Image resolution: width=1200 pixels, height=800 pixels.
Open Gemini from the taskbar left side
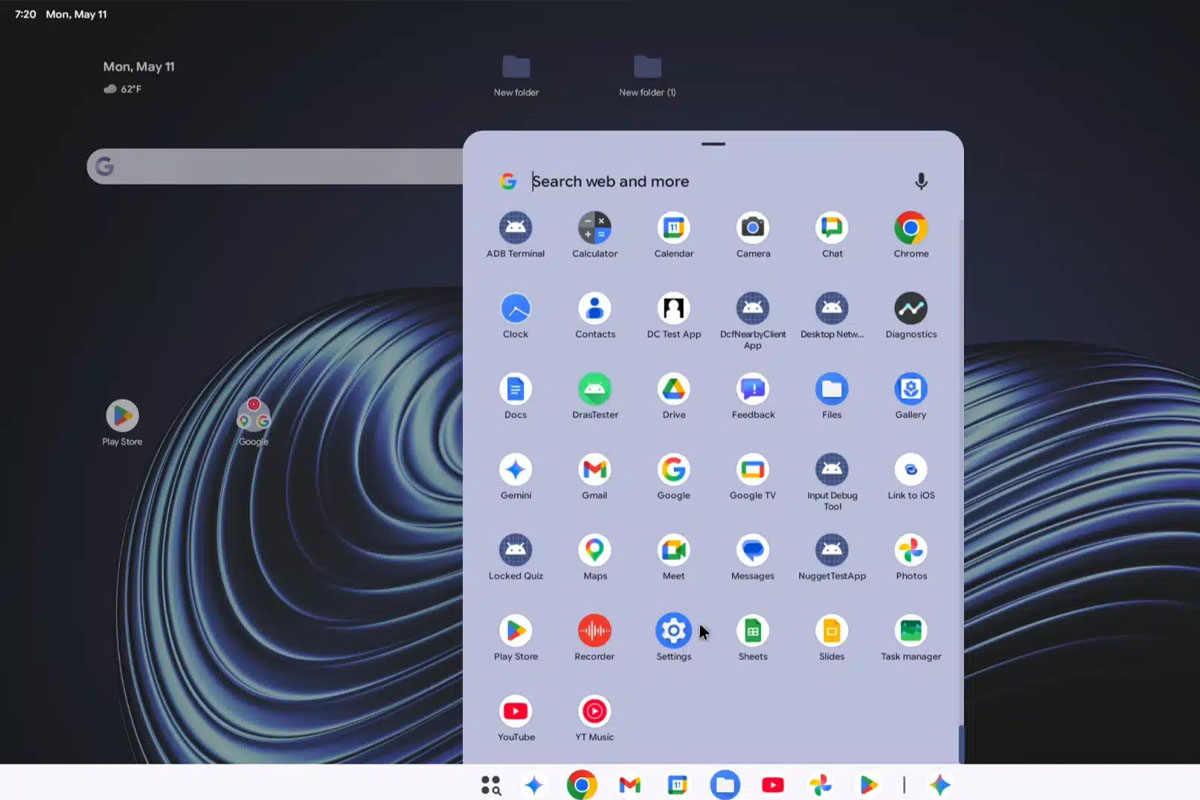click(534, 785)
